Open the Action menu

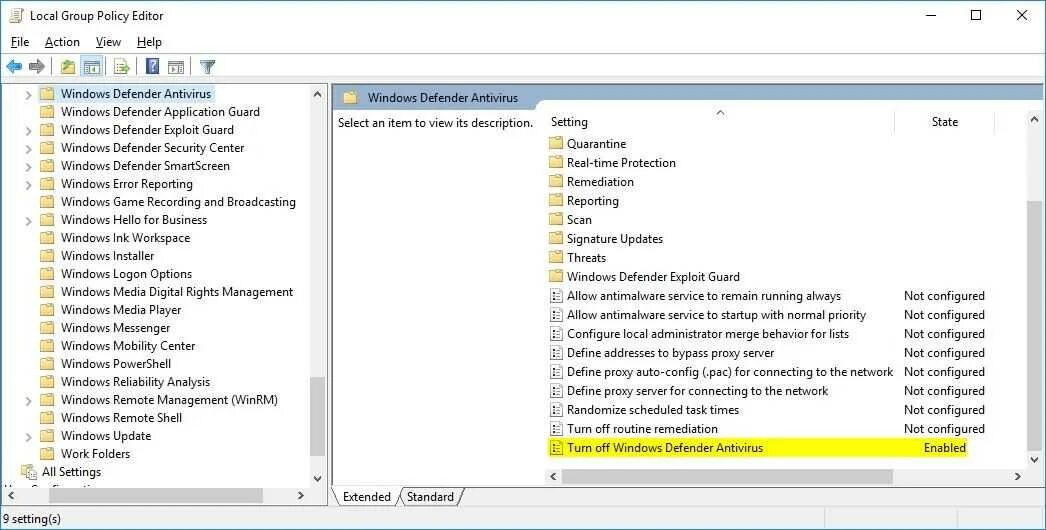(x=62, y=42)
